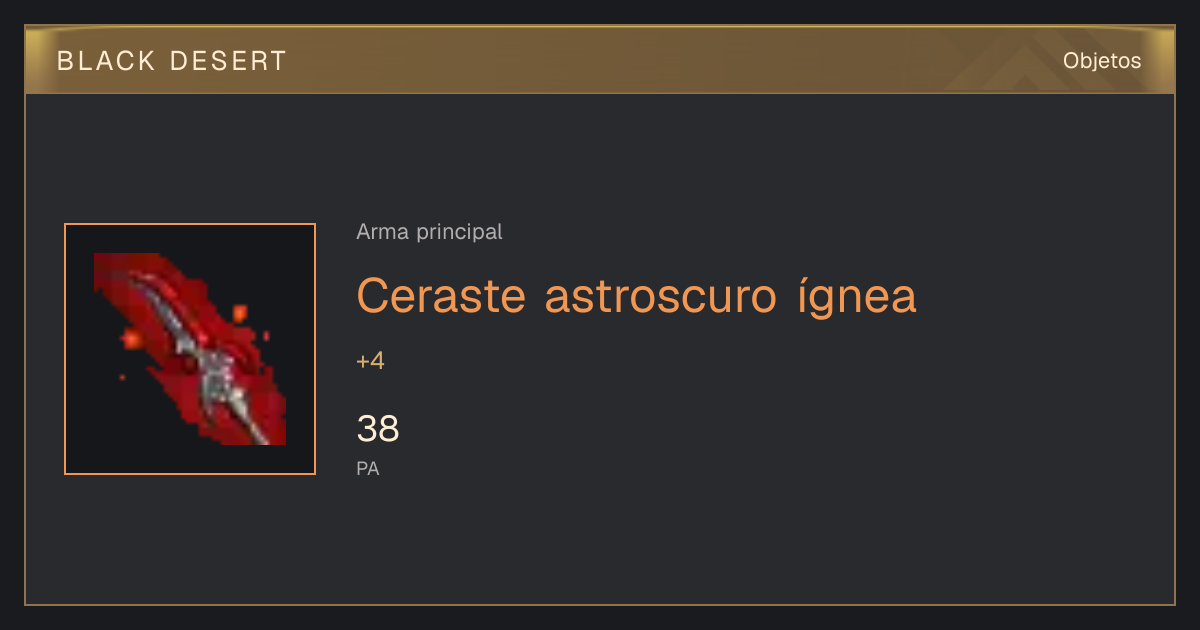The width and height of the screenshot is (1200, 630).
Task: Select the Arma principal category label
Action: (429, 232)
